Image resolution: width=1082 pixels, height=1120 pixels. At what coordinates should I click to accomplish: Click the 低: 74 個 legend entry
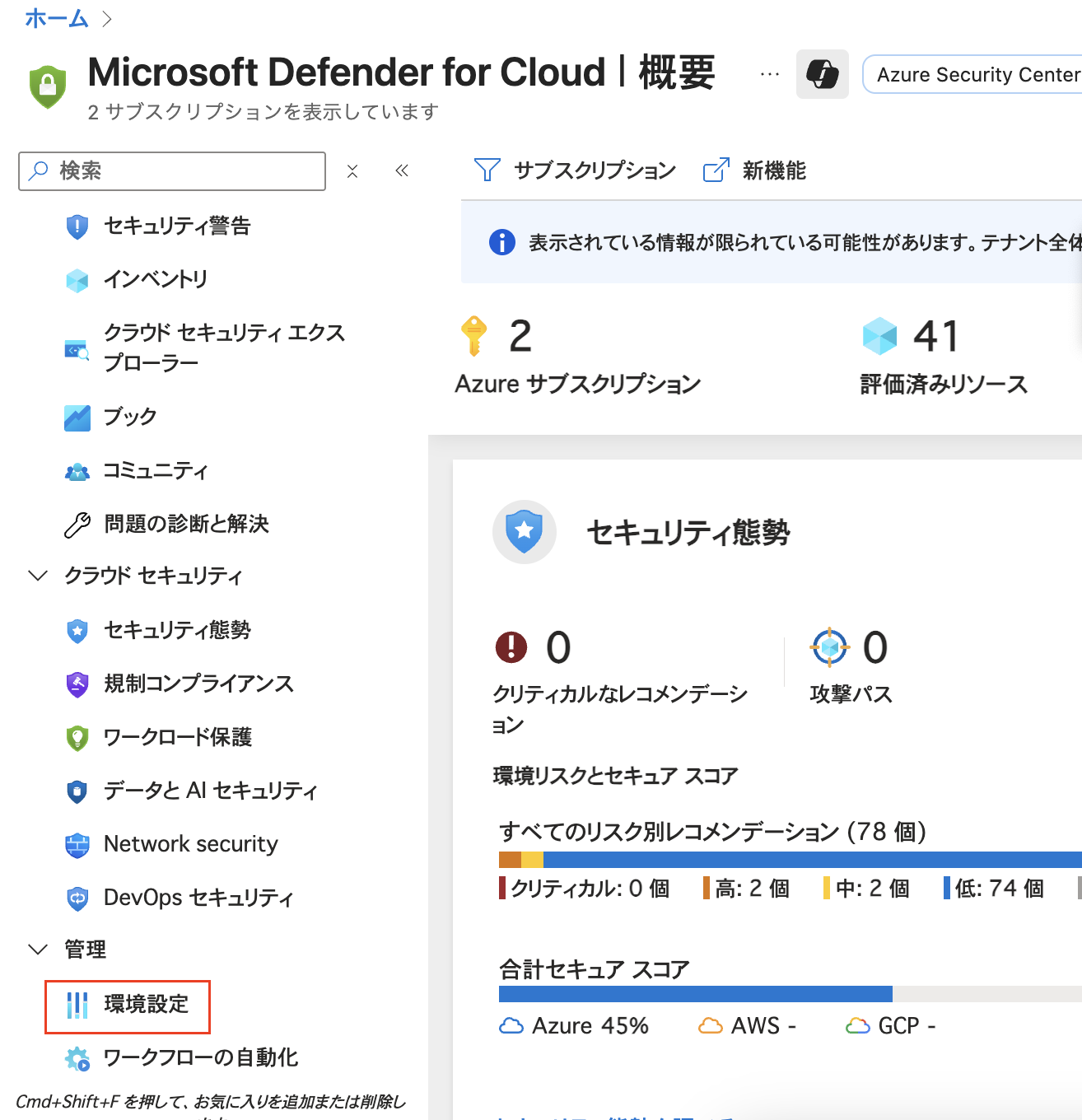tap(994, 889)
